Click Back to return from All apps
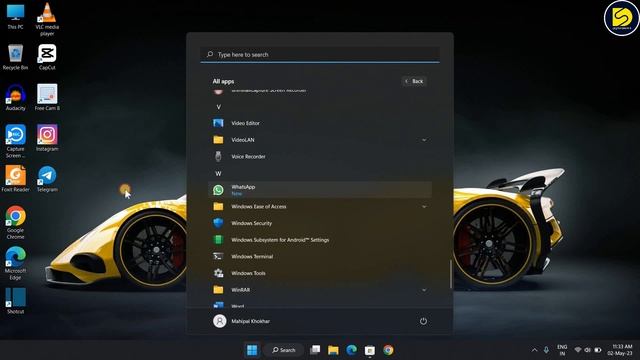 pos(414,81)
